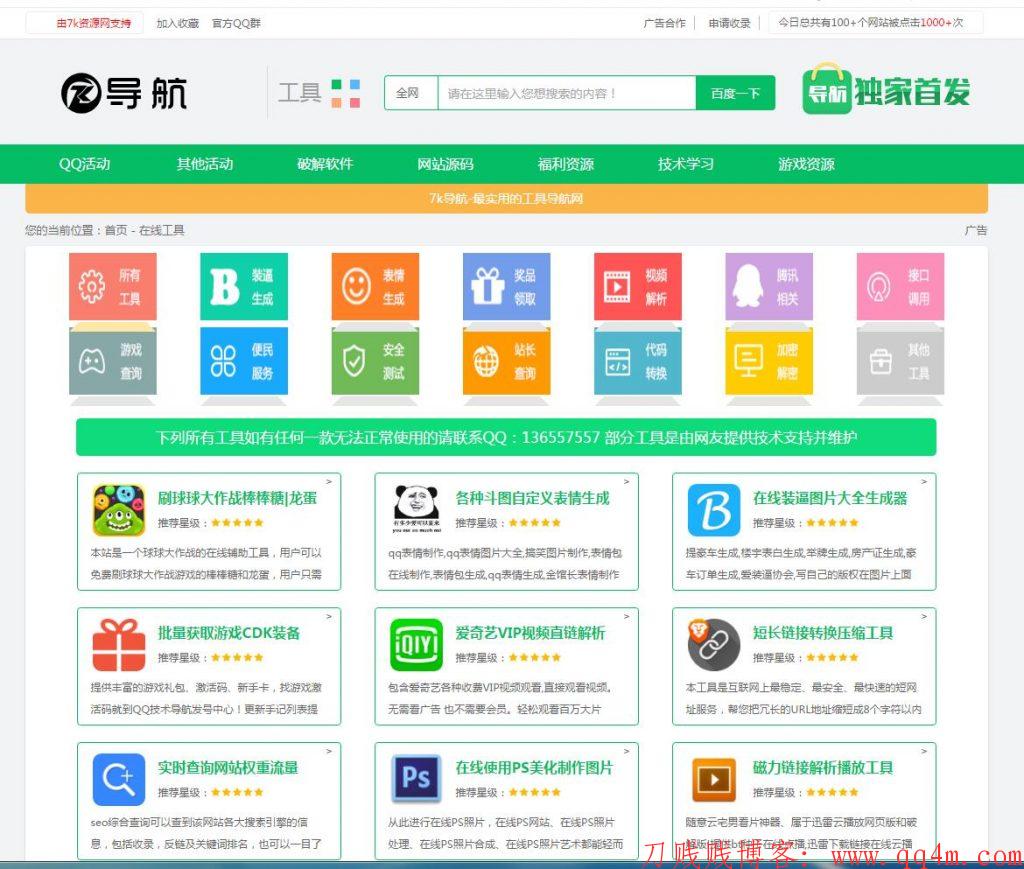Expand arrow on 磁力链接解析播放工具 card

tap(924, 751)
